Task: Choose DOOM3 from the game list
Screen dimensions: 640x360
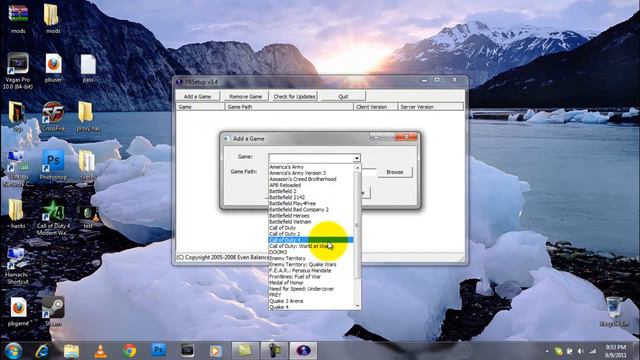Action: point(311,252)
